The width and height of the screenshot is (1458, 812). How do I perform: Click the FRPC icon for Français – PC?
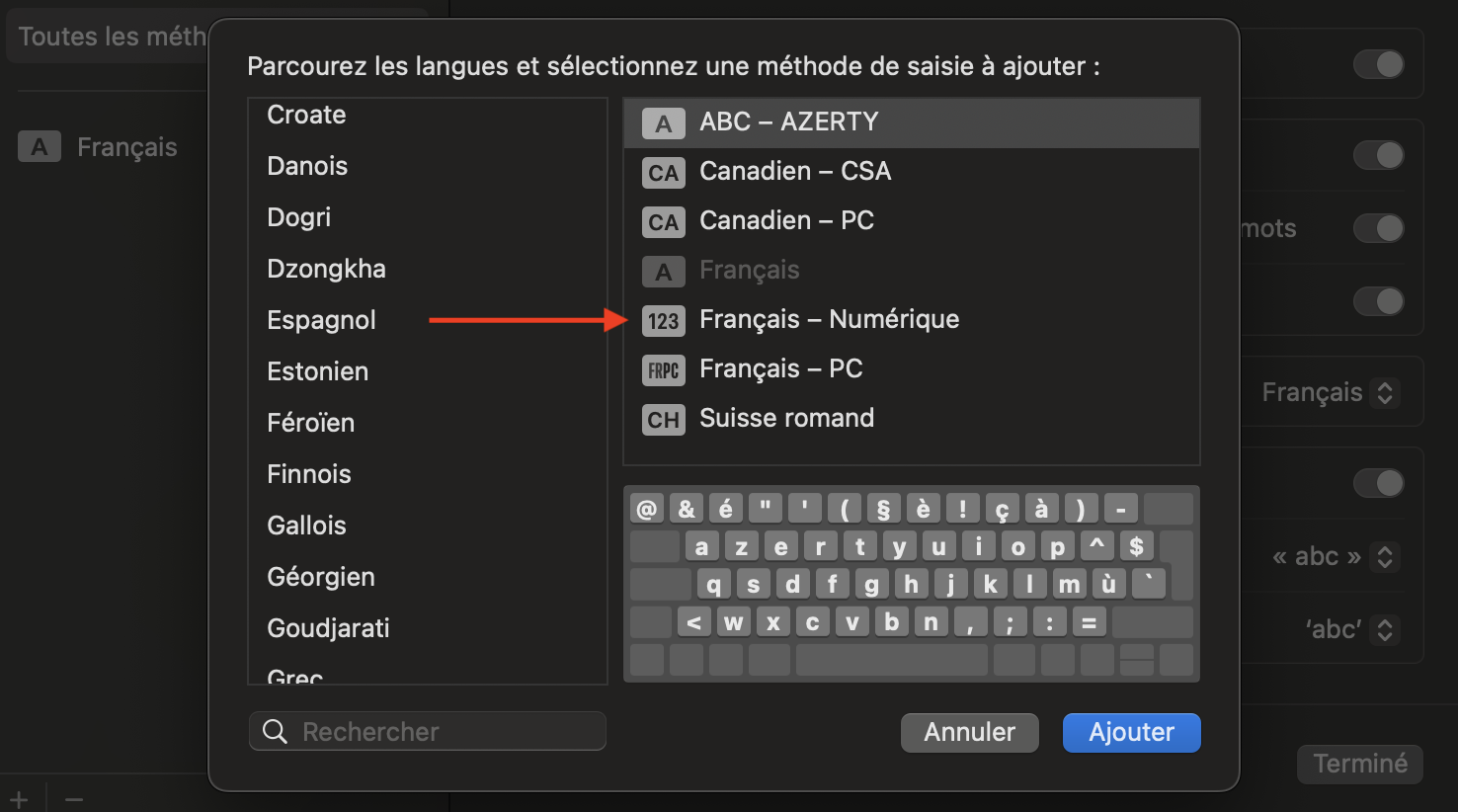point(663,370)
